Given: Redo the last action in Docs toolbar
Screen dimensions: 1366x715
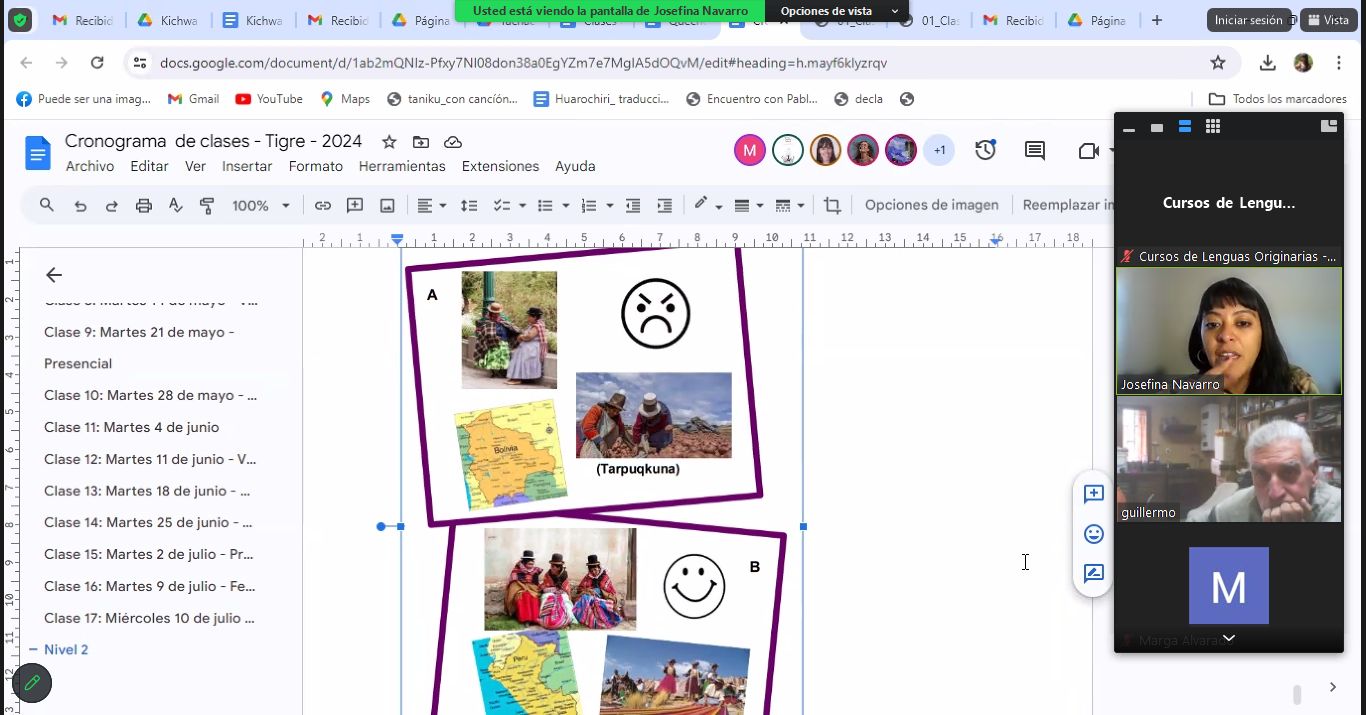Looking at the screenshot, I should click(x=112, y=205).
